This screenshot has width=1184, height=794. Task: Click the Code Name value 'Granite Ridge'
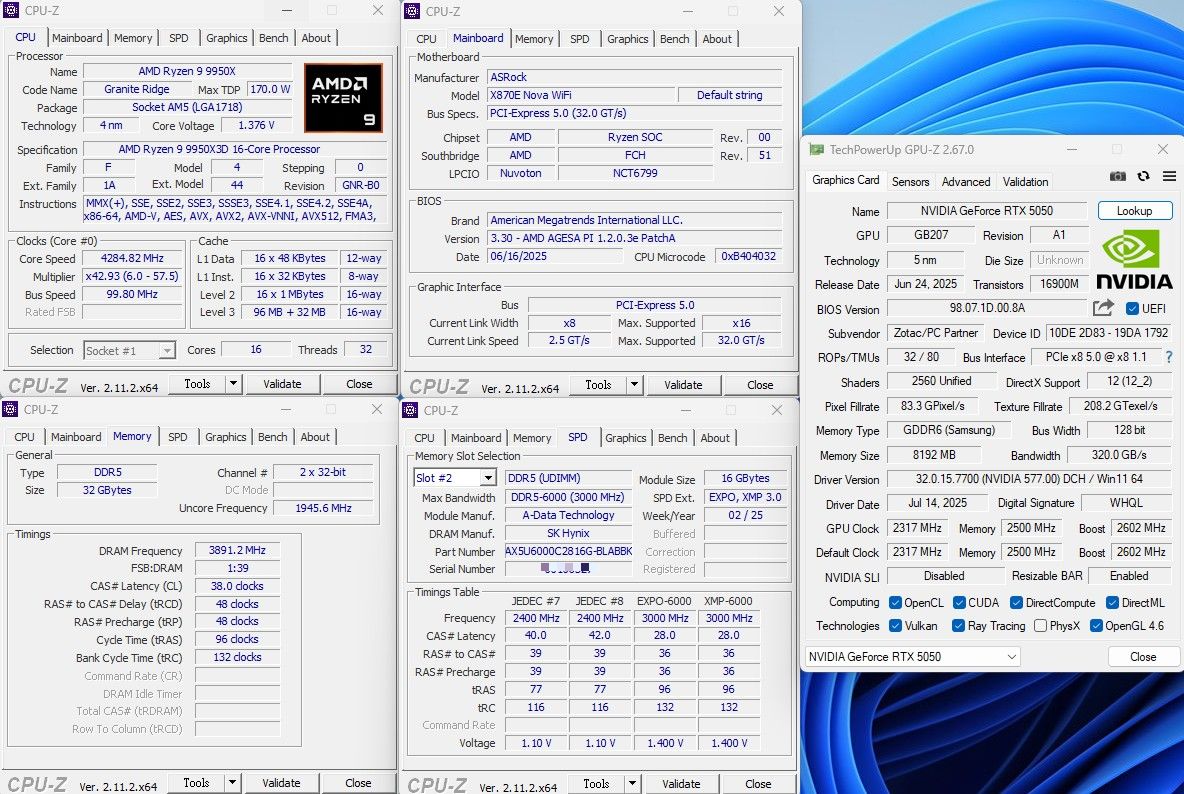pyautogui.click(x=137, y=89)
